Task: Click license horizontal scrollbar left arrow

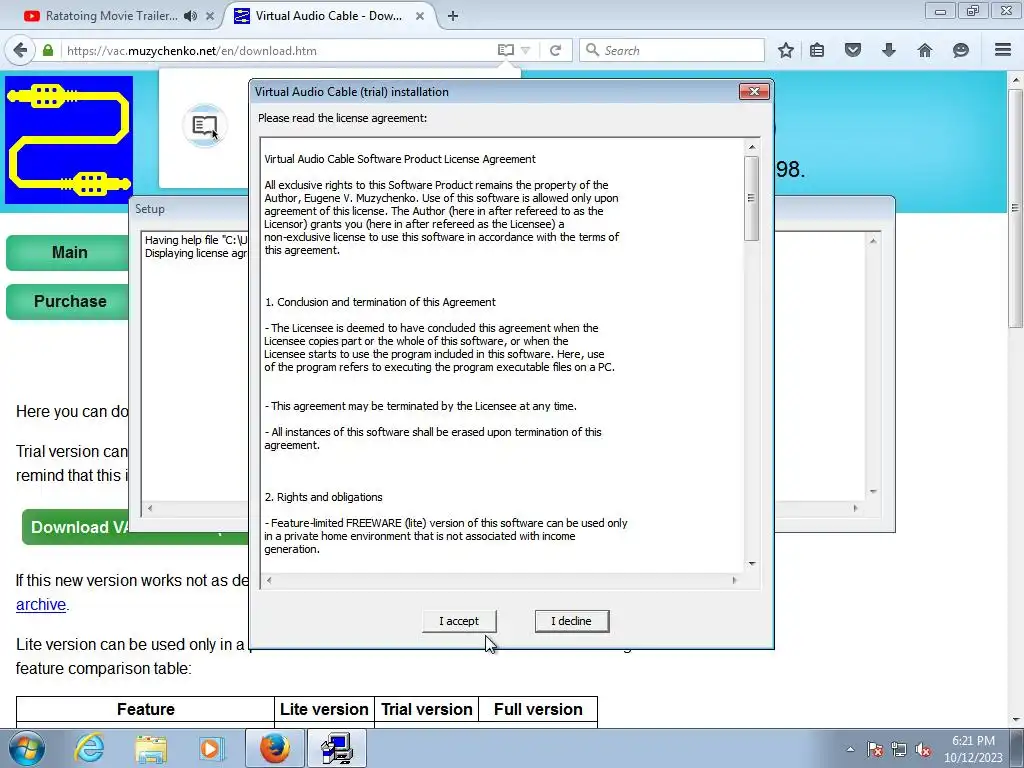Action: coord(268,580)
